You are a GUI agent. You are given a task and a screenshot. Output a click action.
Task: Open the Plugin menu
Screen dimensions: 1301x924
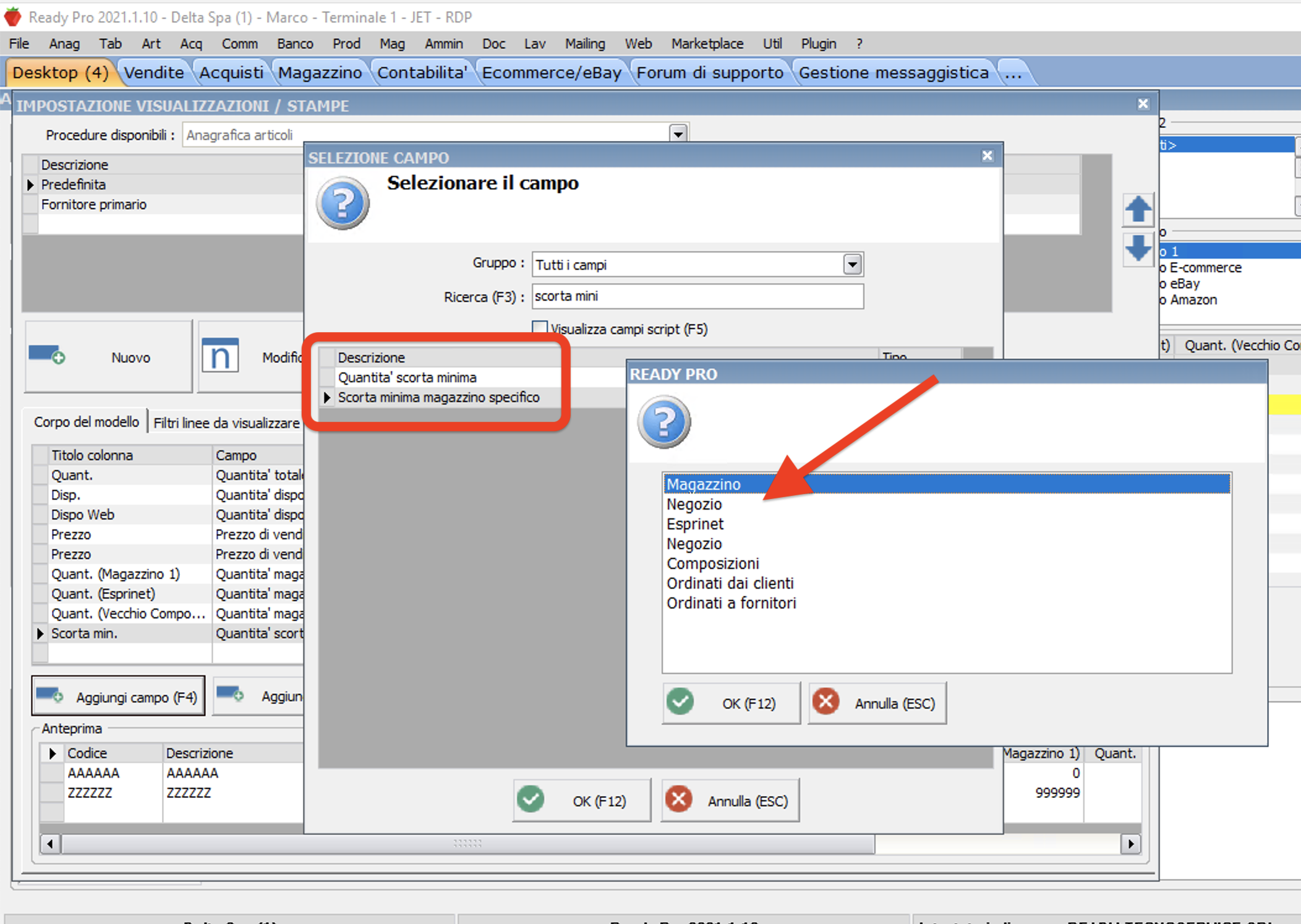tap(819, 44)
